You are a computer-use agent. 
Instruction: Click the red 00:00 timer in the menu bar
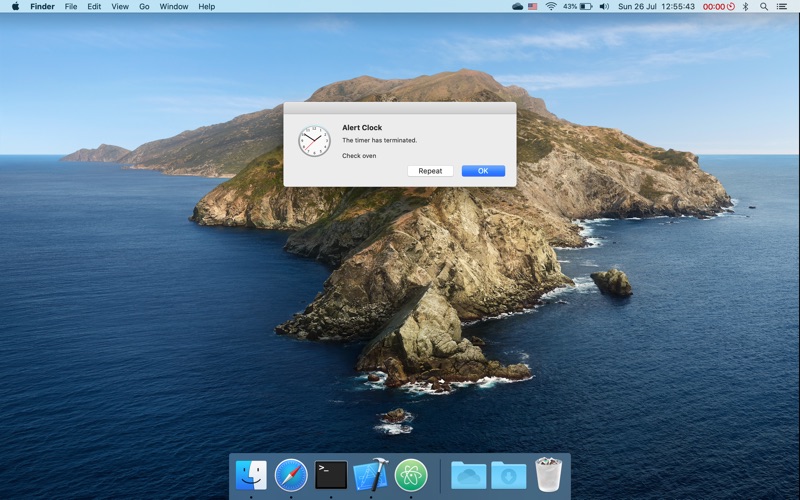tap(718, 7)
